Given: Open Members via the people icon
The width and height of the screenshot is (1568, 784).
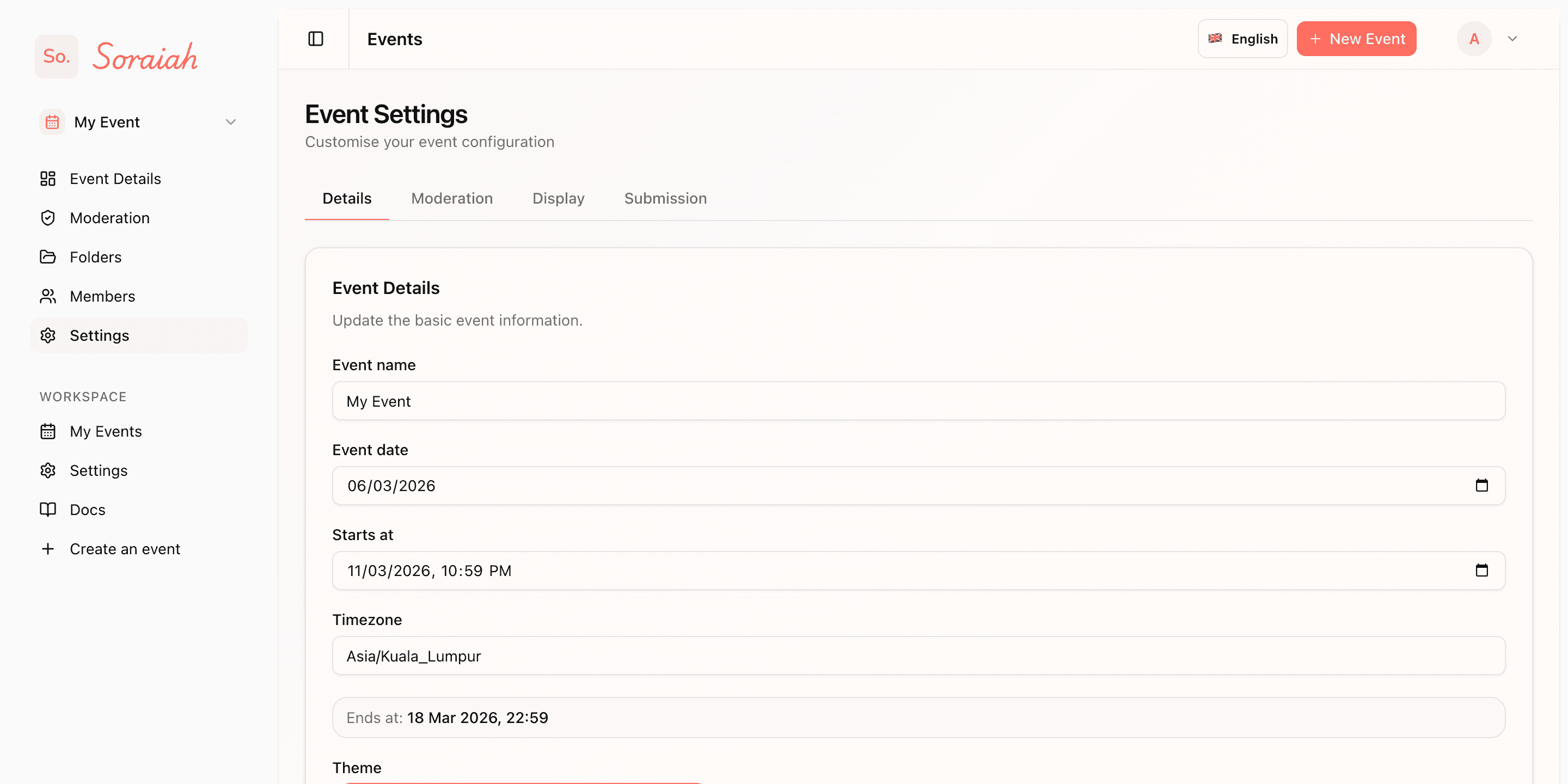Looking at the screenshot, I should tap(48, 296).
